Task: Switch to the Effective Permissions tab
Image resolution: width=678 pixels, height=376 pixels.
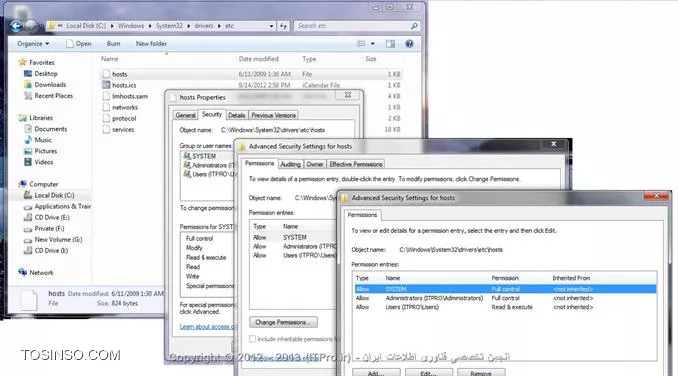Action: (355, 164)
